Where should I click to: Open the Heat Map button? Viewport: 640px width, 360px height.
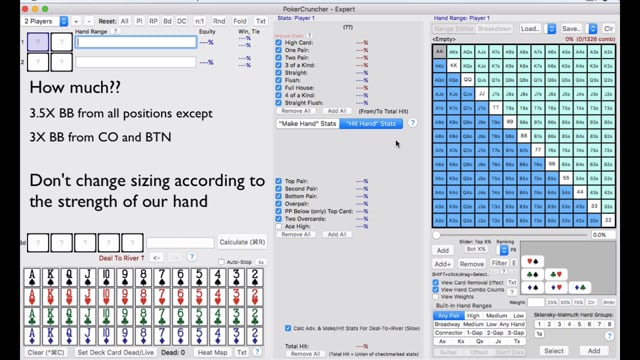(x=212, y=352)
